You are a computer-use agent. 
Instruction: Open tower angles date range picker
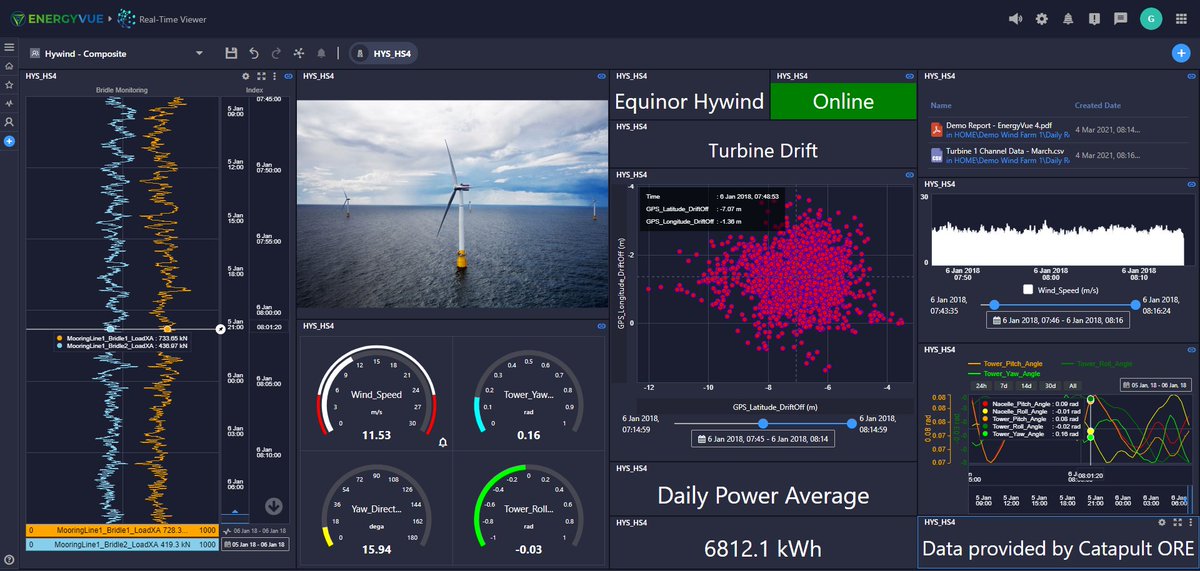1156,385
